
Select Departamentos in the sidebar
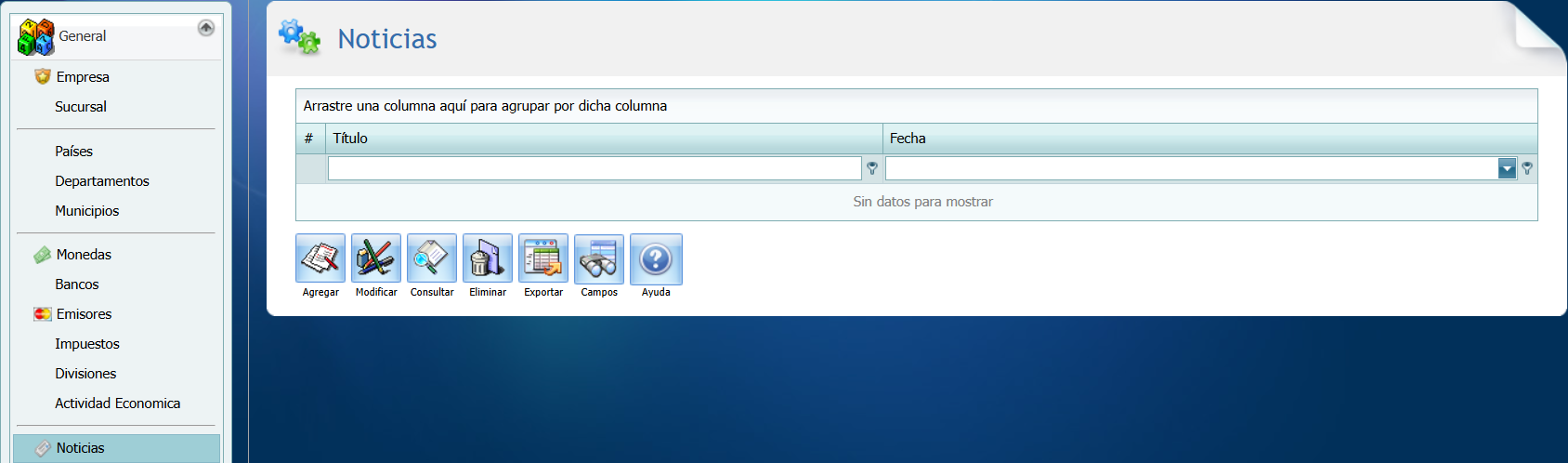tap(102, 181)
